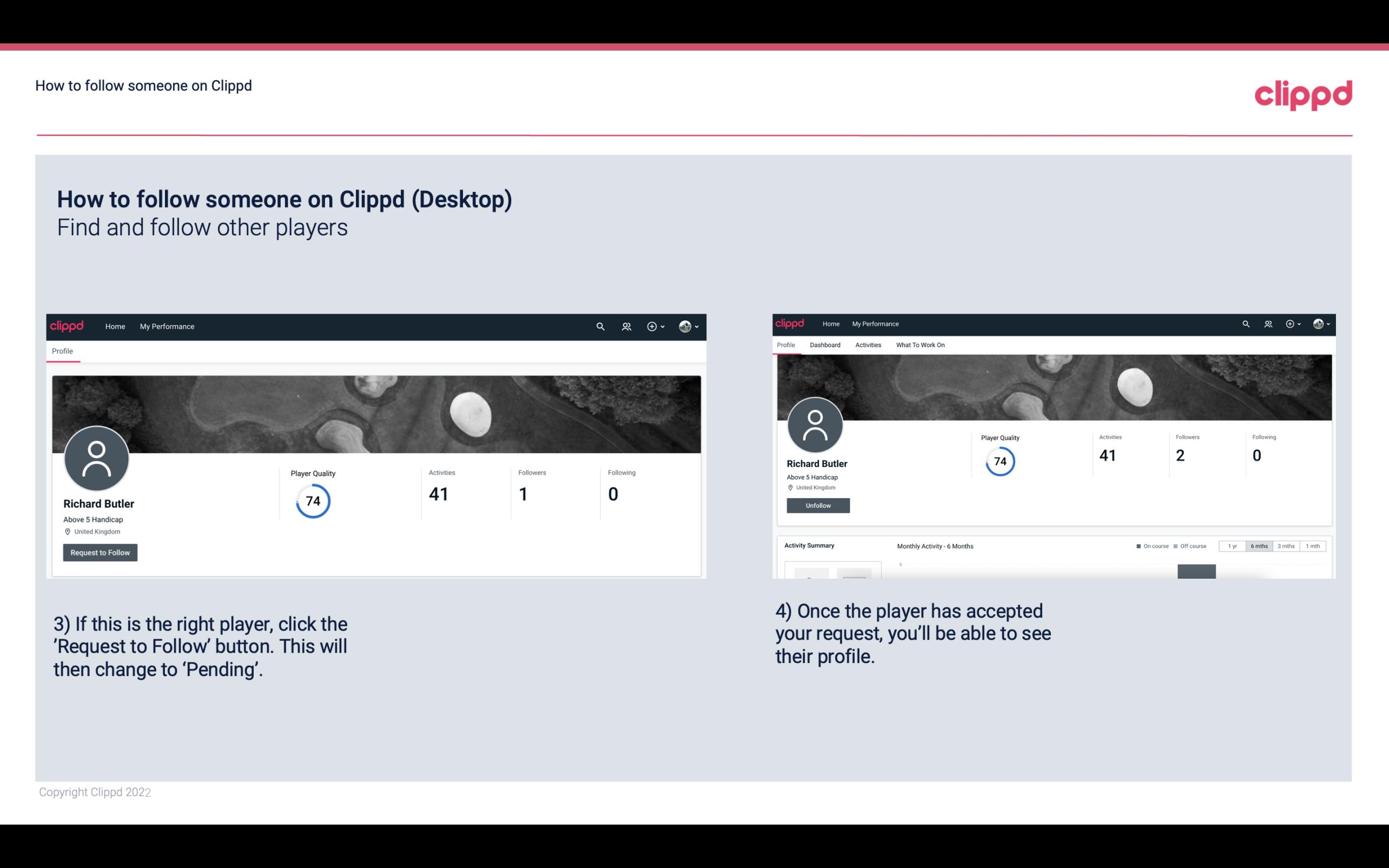Switch to the 'What To Work On' tab
This screenshot has height=868, width=1389.
point(921,344)
